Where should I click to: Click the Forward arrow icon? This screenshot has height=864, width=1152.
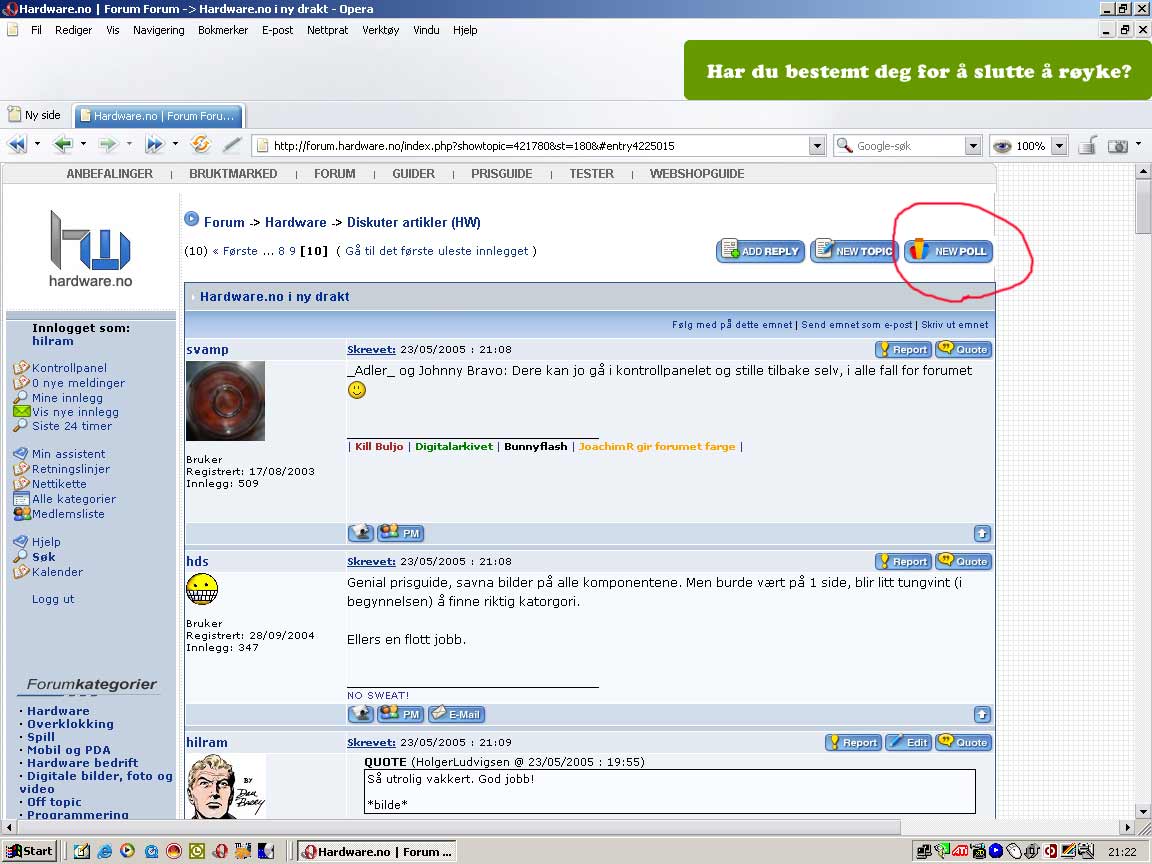[108, 145]
